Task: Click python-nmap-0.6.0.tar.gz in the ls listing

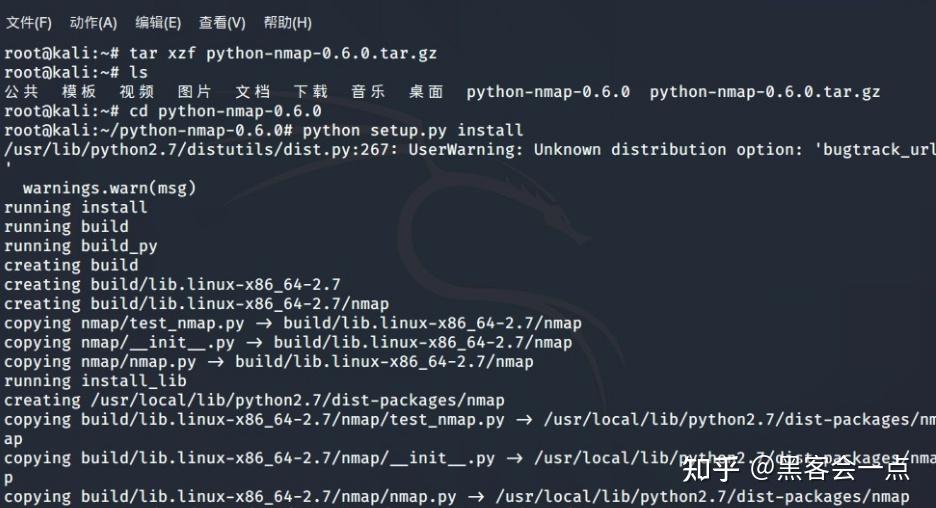Action: [x=765, y=92]
